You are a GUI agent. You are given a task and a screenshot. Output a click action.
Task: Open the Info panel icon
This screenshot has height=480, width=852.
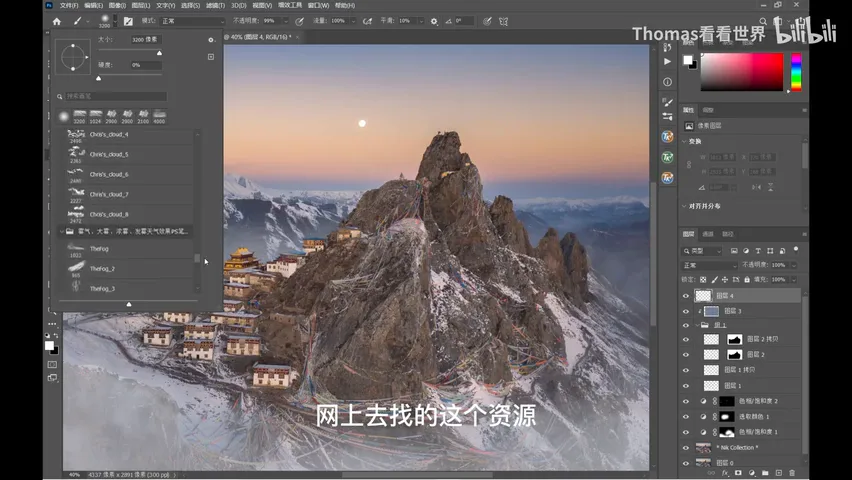pos(667,82)
